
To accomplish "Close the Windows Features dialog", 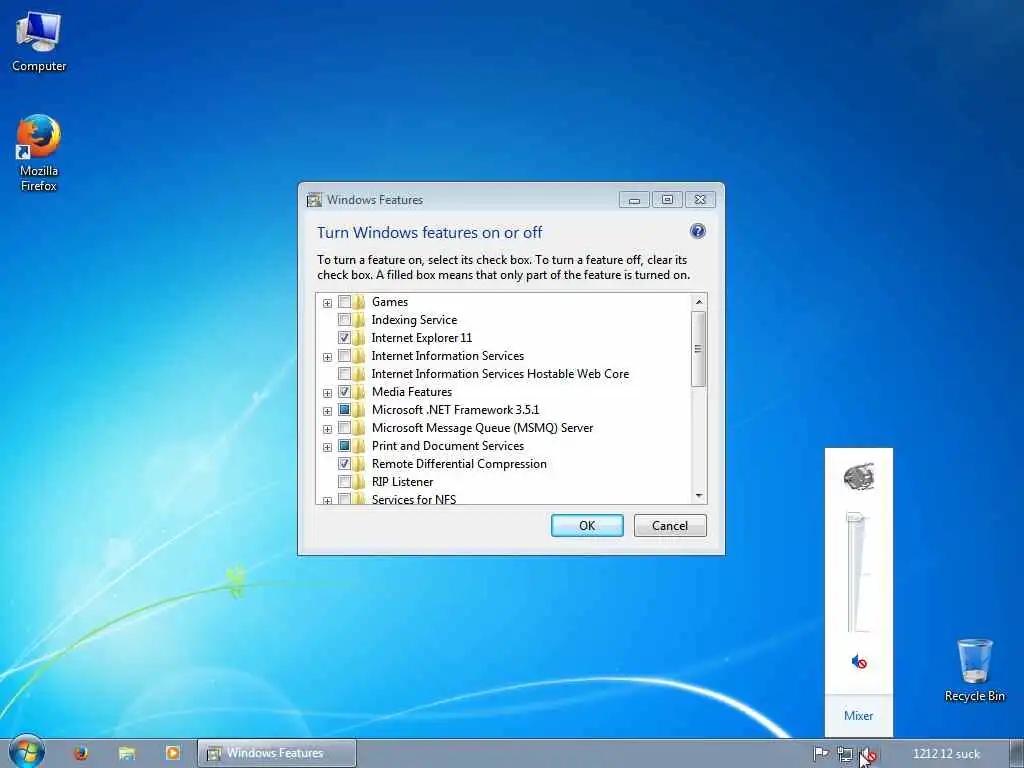I will click(x=700, y=200).
